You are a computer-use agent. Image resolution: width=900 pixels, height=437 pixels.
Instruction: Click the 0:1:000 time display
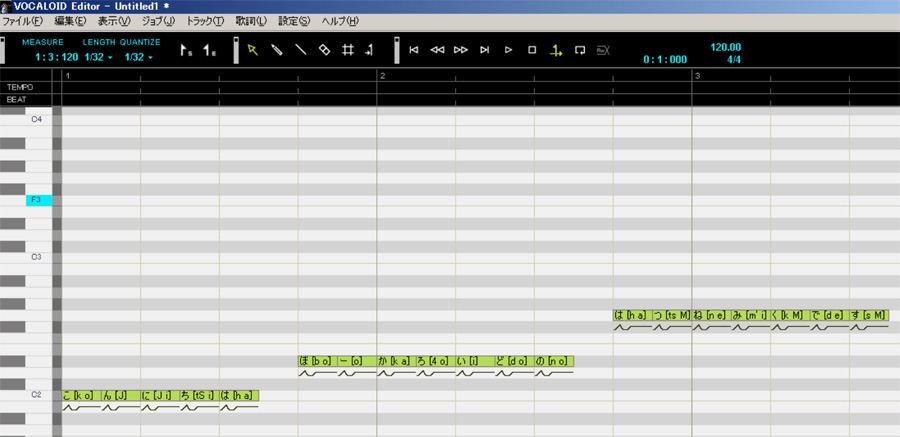[x=665, y=59]
